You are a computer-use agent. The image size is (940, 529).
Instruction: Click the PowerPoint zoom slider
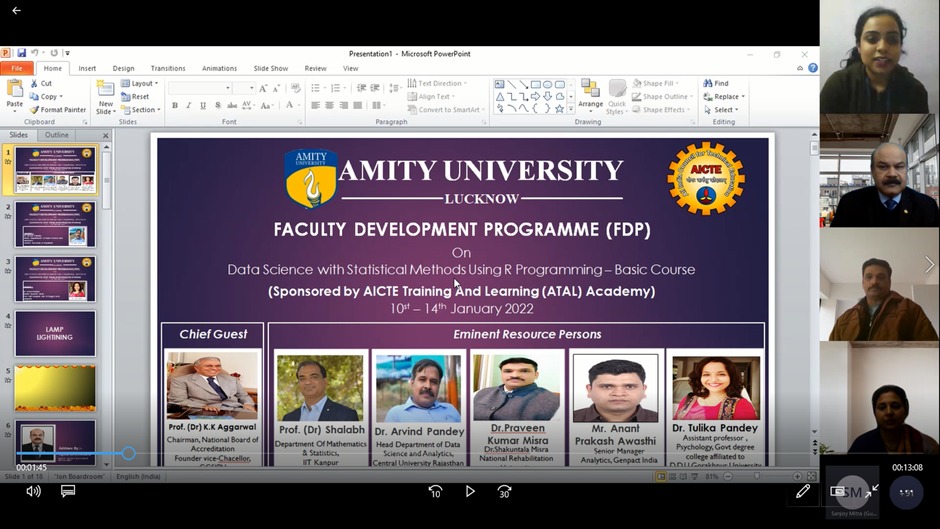(757, 476)
